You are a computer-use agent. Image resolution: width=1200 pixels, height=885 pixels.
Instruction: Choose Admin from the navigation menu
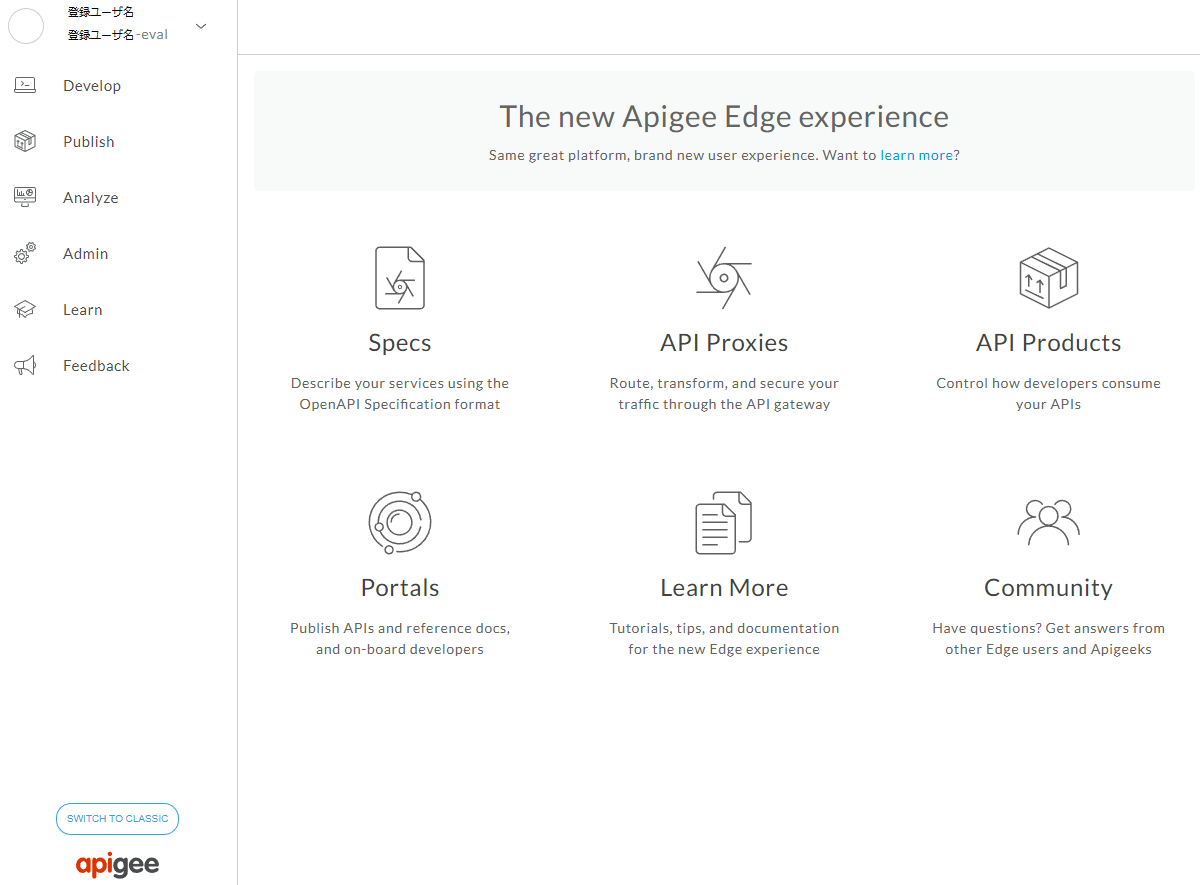(x=85, y=253)
